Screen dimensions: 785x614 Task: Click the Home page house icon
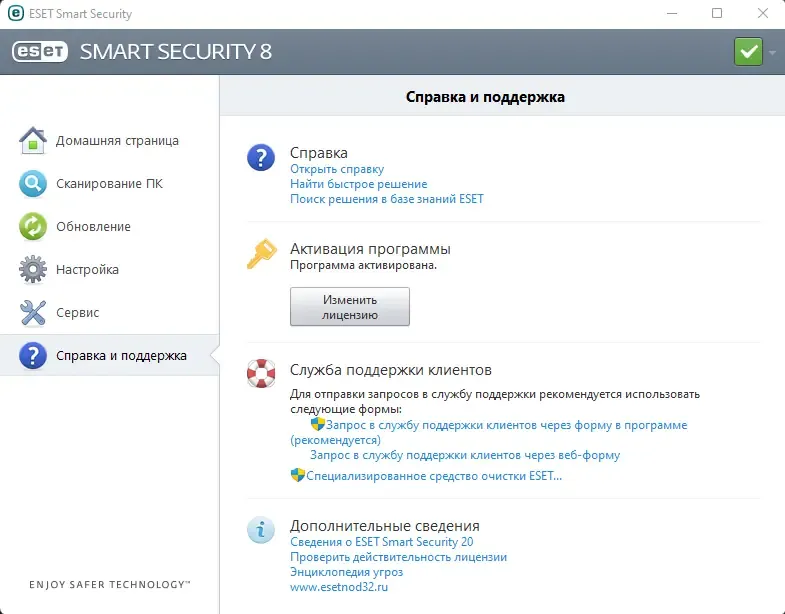tap(33, 141)
